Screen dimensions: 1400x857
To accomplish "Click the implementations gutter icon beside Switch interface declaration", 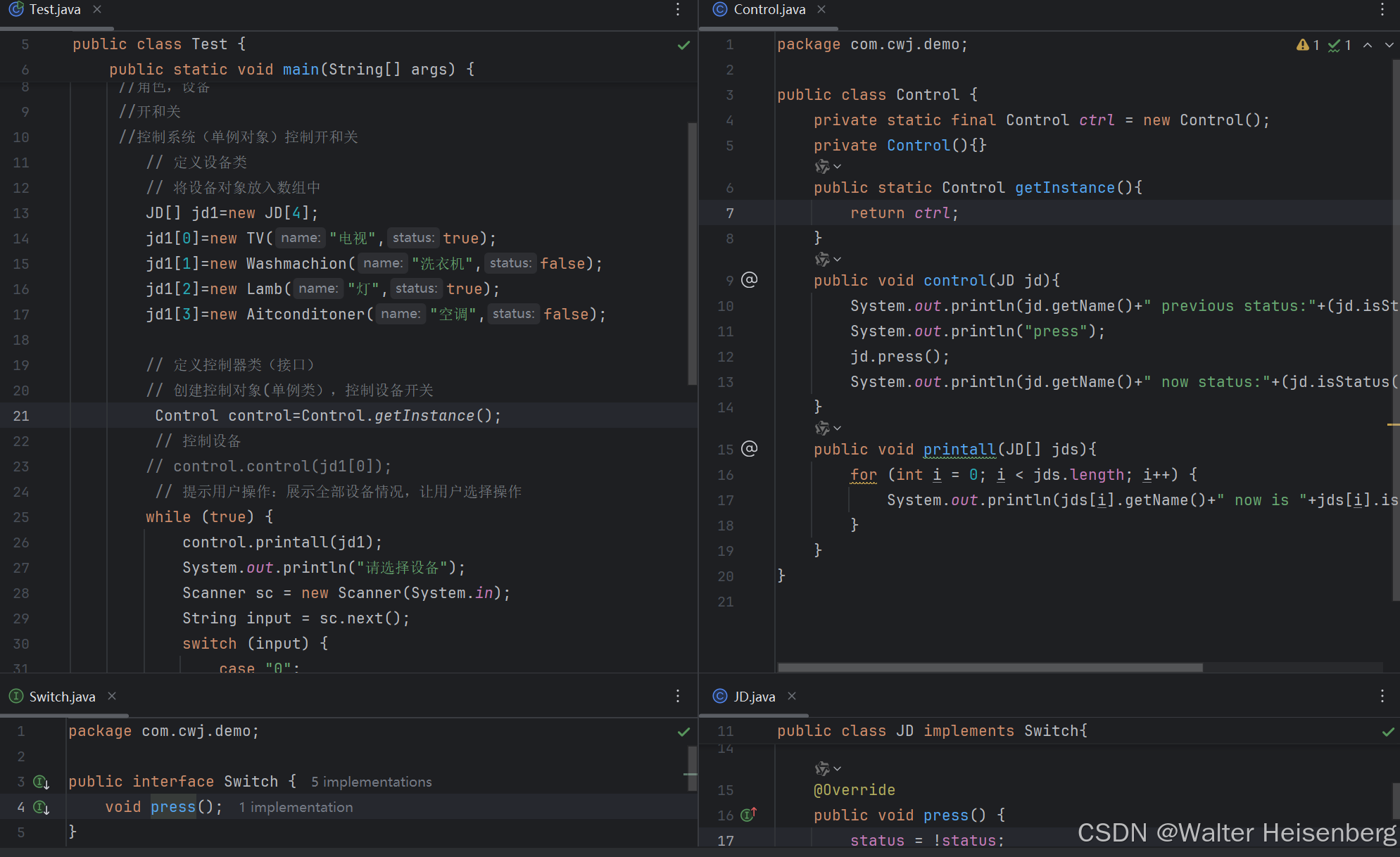I will (x=41, y=782).
